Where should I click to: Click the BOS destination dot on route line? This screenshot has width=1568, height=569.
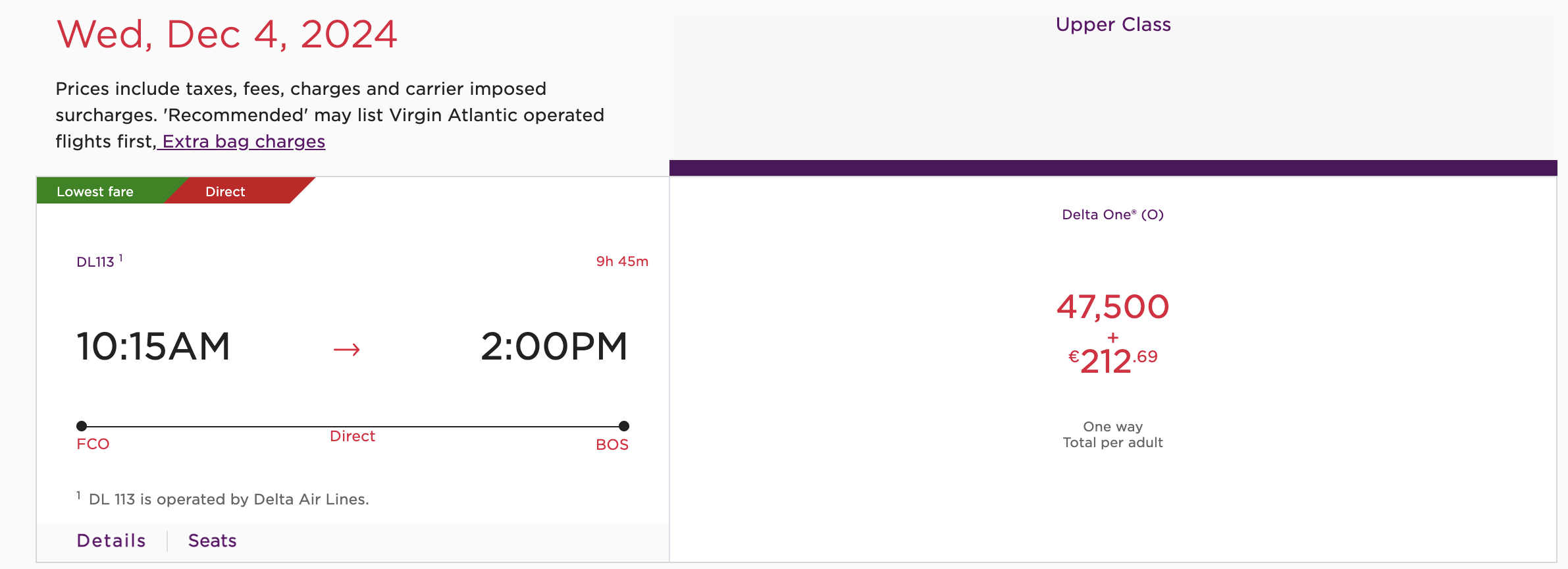[x=624, y=426]
